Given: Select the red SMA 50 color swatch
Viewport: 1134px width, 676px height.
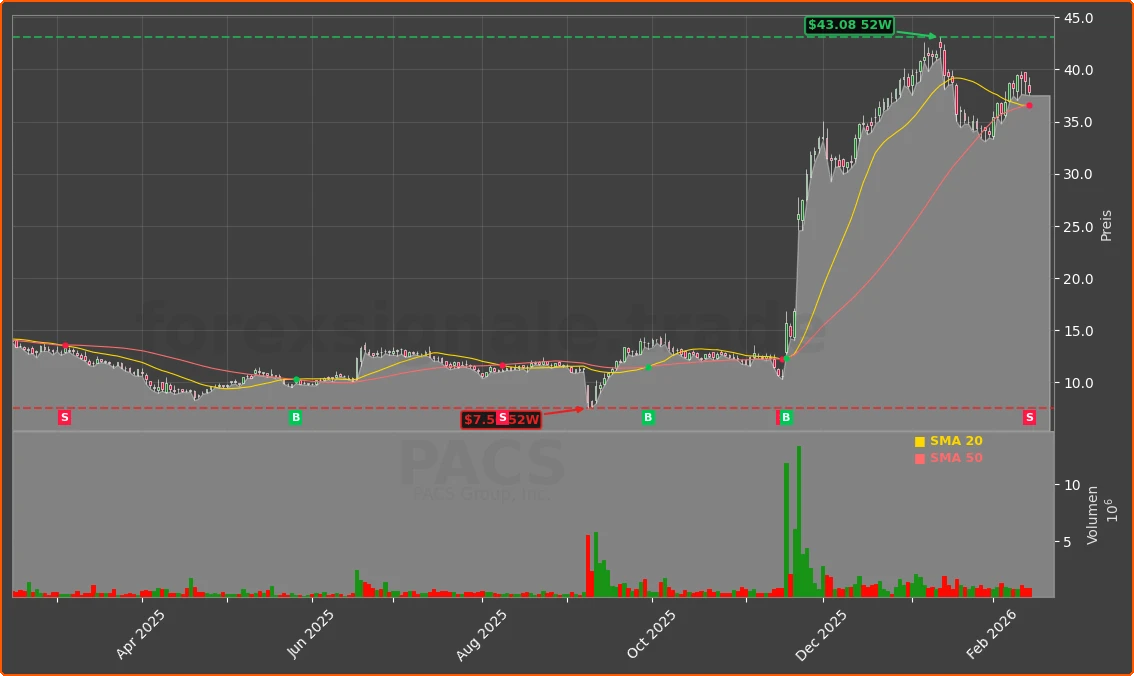Looking at the screenshot, I should tap(921, 457).
